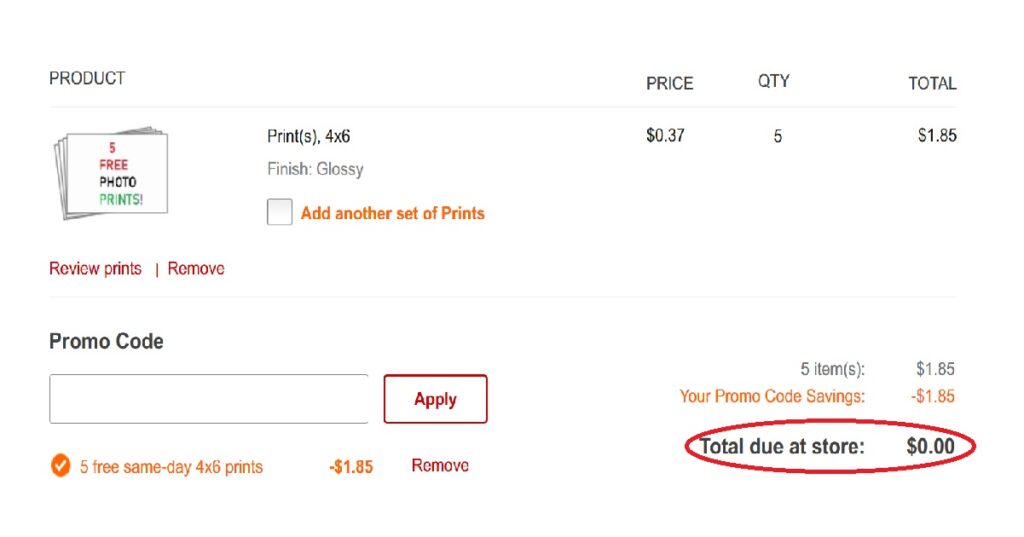The height and width of the screenshot is (537, 1024).
Task: Open the Review prints link
Action: click(95, 268)
